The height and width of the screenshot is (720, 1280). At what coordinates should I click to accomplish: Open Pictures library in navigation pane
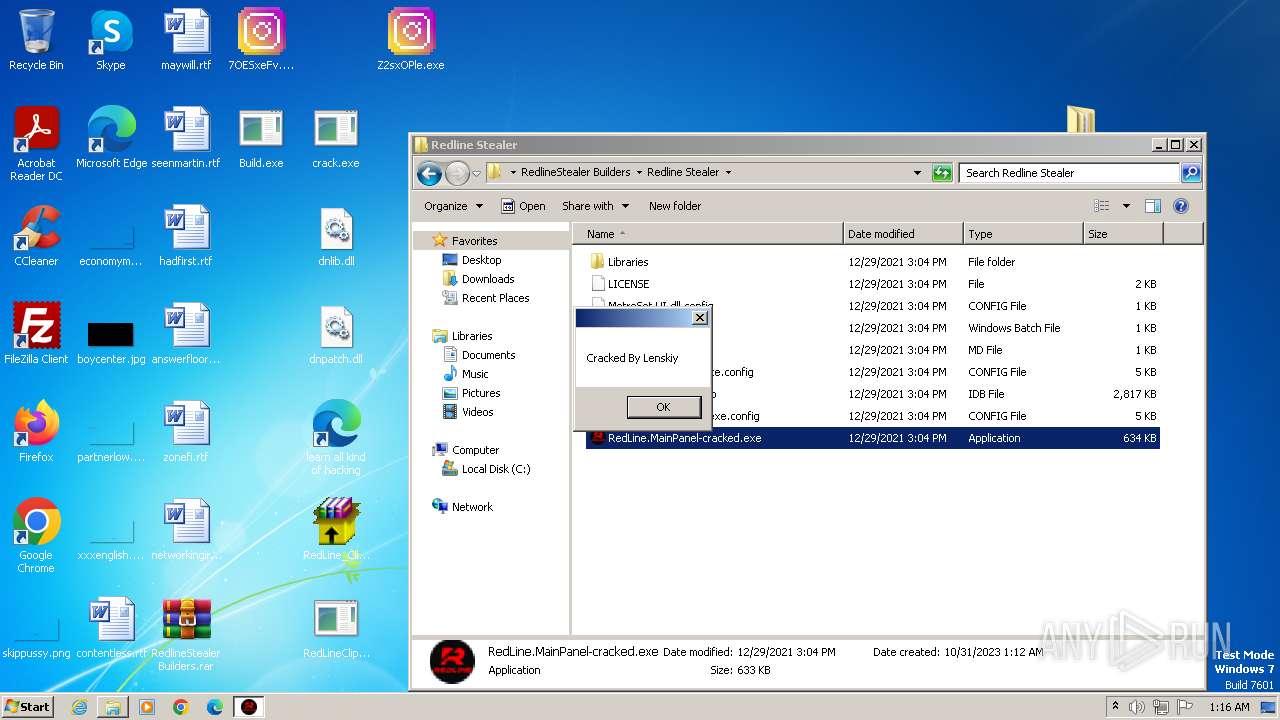point(481,393)
